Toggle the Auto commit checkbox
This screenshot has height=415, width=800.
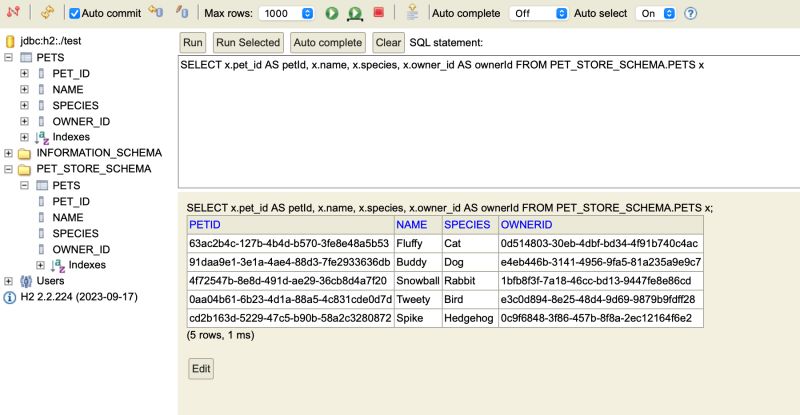click(74, 13)
